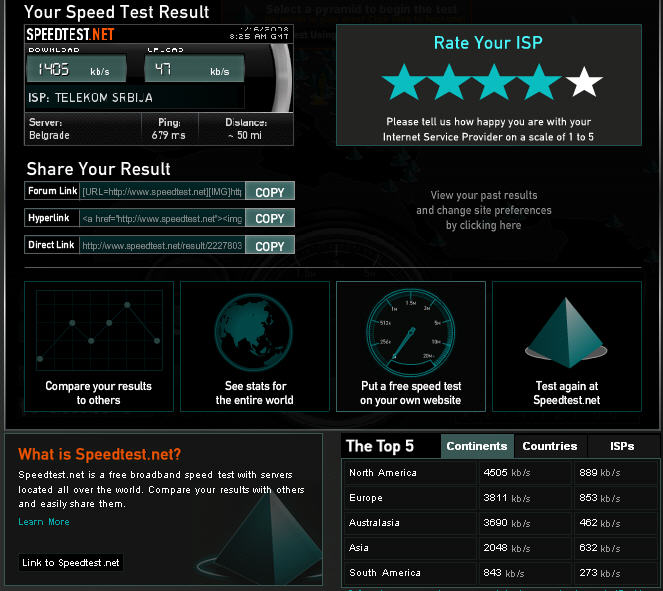663x591 pixels.
Task: Click the line graph compare results icon
Action: [x=99, y=330]
